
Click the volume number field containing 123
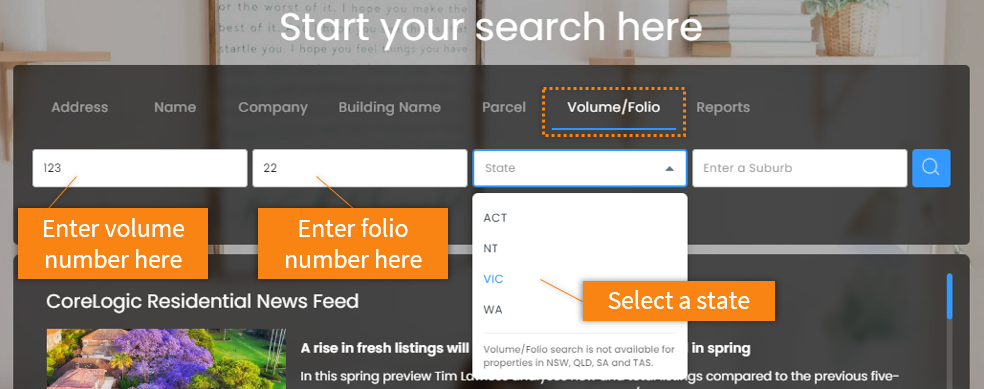(140, 168)
